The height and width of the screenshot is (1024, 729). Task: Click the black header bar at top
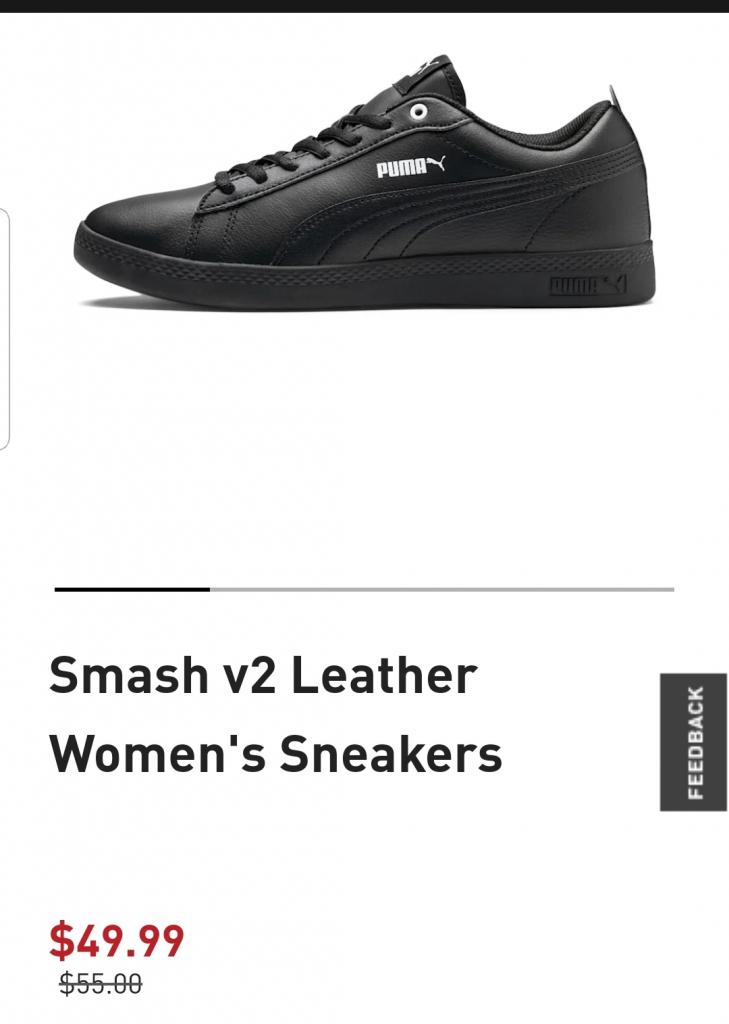(x=364, y=6)
